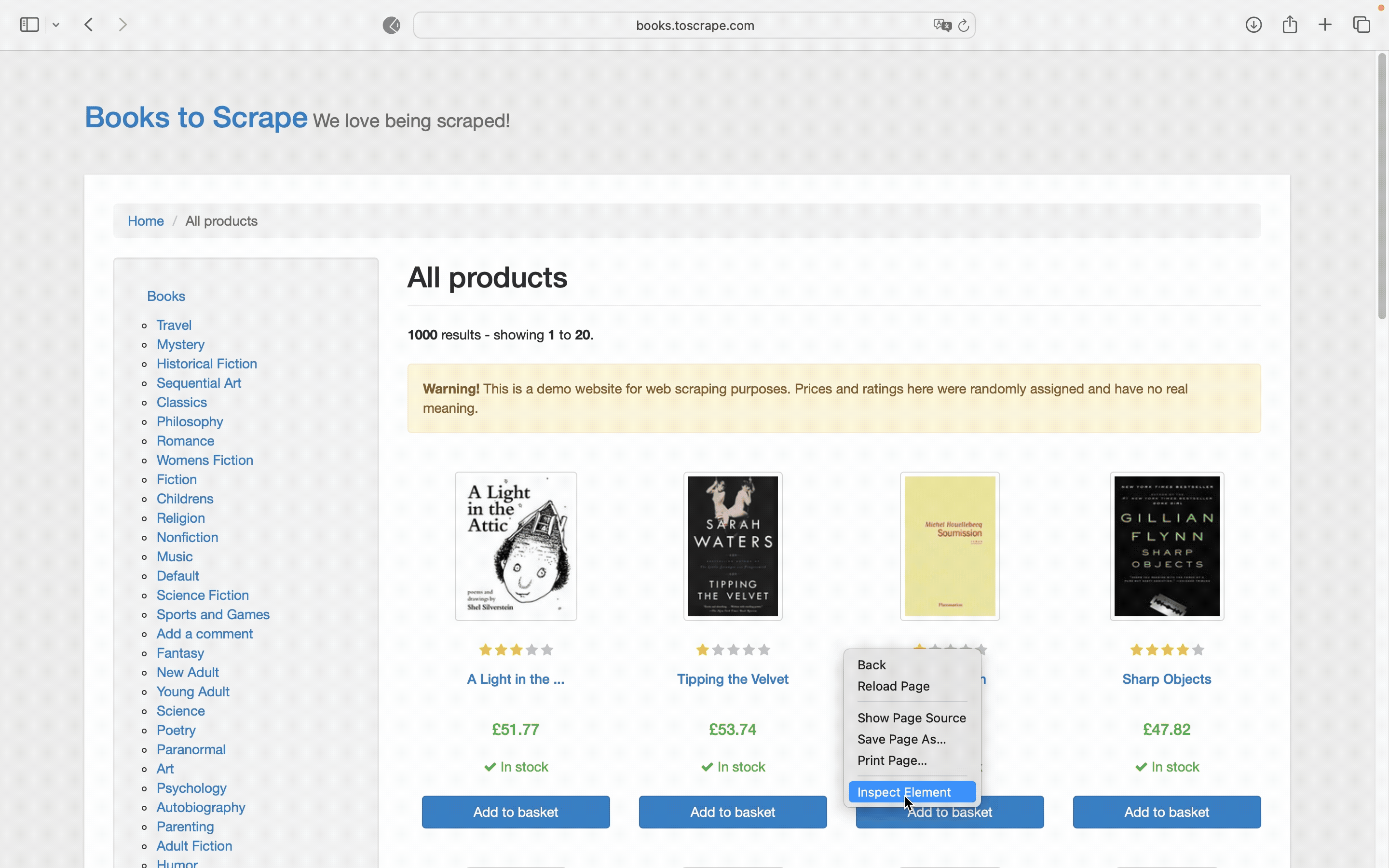
Task: Open the Science Fiction category
Action: coord(203,596)
